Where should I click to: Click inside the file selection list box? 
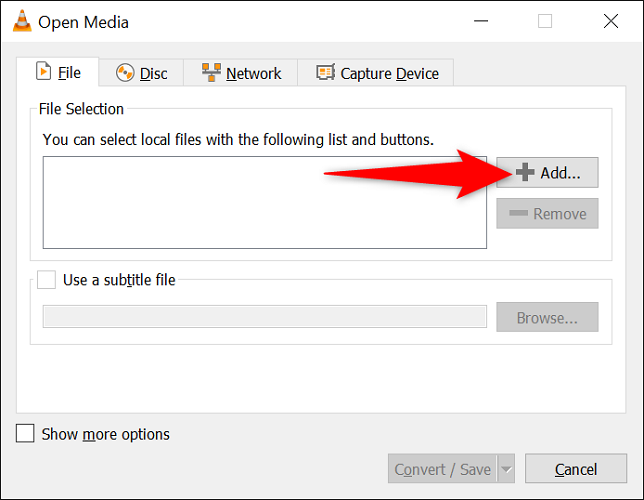pyautogui.click(x=264, y=202)
